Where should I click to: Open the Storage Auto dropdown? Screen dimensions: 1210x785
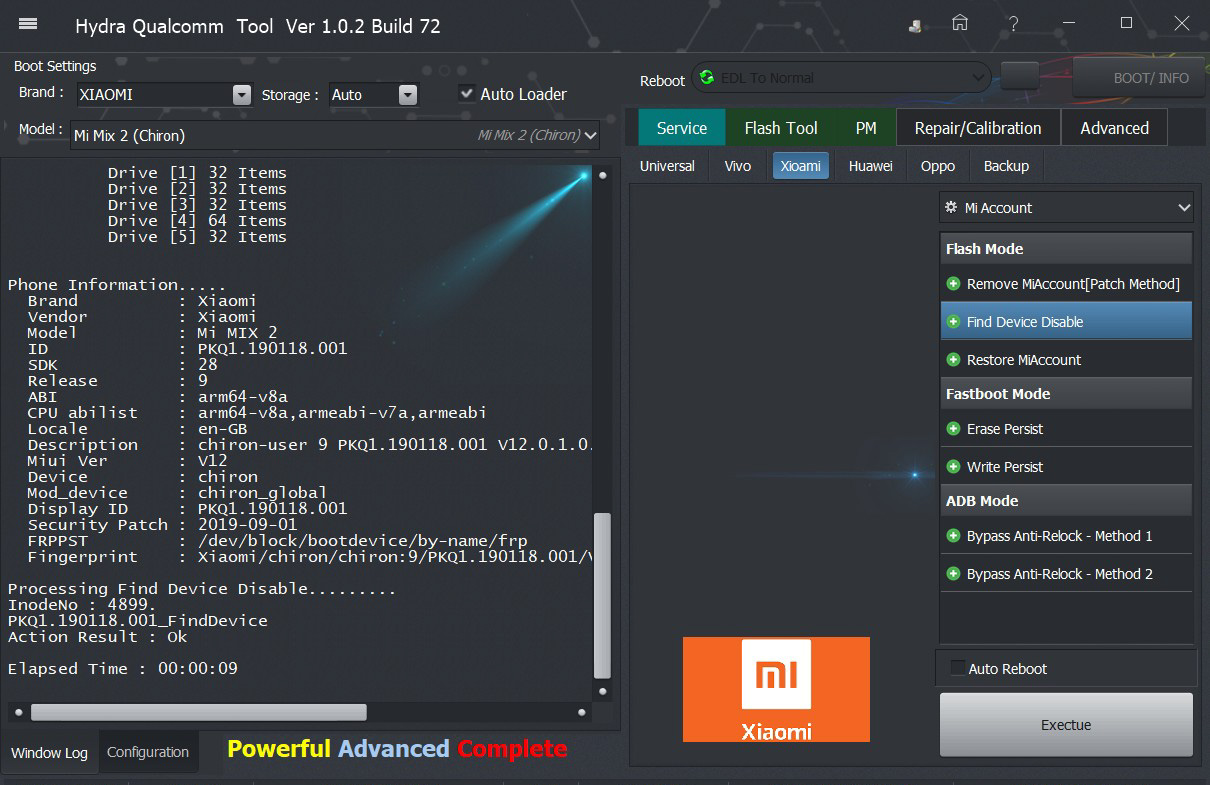(x=407, y=95)
